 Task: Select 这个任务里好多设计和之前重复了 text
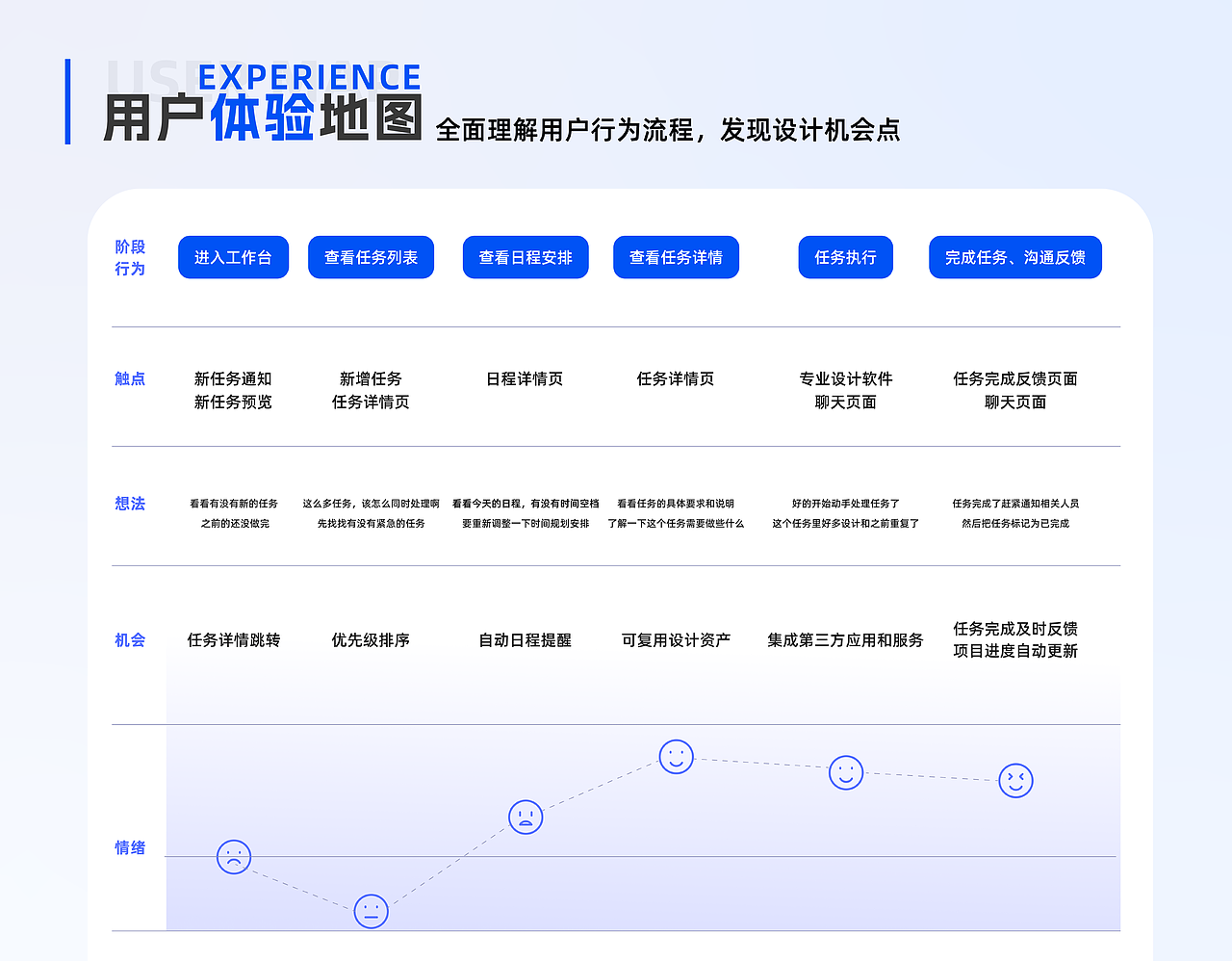pyautogui.click(x=846, y=524)
